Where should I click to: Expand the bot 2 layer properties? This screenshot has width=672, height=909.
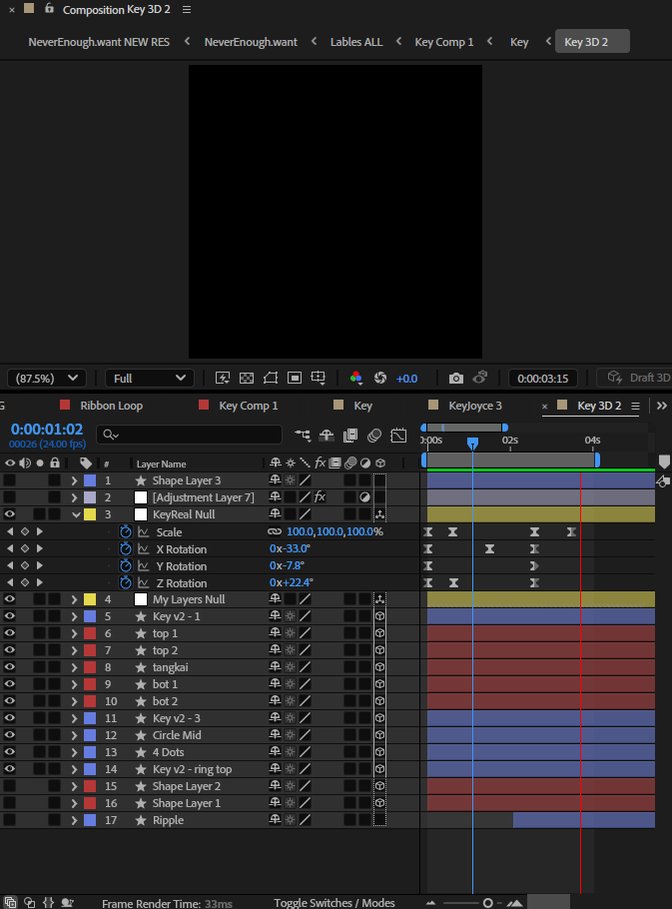coord(74,701)
